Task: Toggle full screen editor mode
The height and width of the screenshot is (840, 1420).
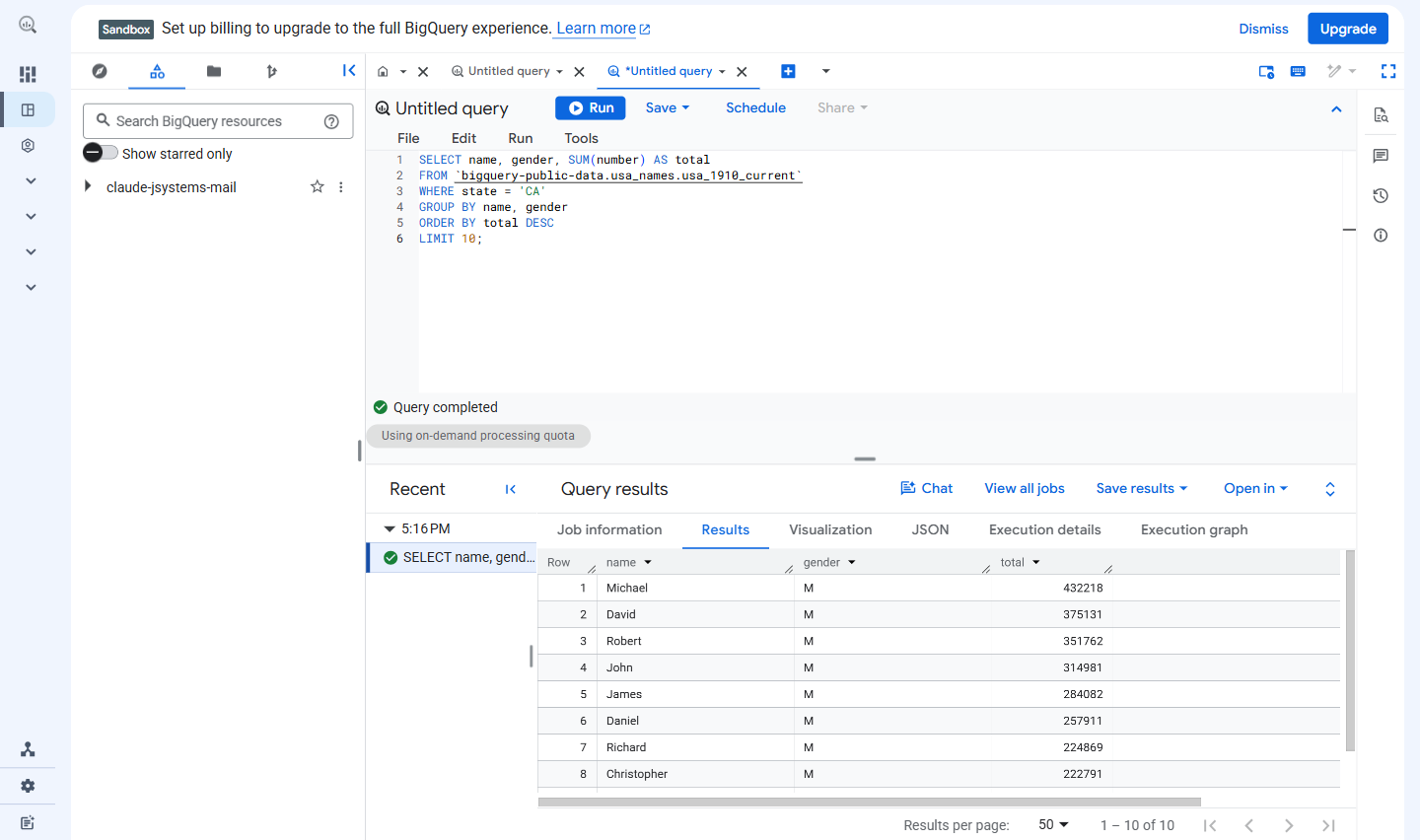Action: point(1388,71)
